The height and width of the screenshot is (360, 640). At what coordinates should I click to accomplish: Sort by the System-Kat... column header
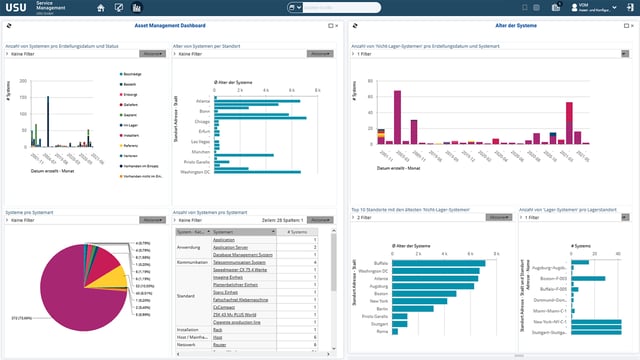coord(193,232)
